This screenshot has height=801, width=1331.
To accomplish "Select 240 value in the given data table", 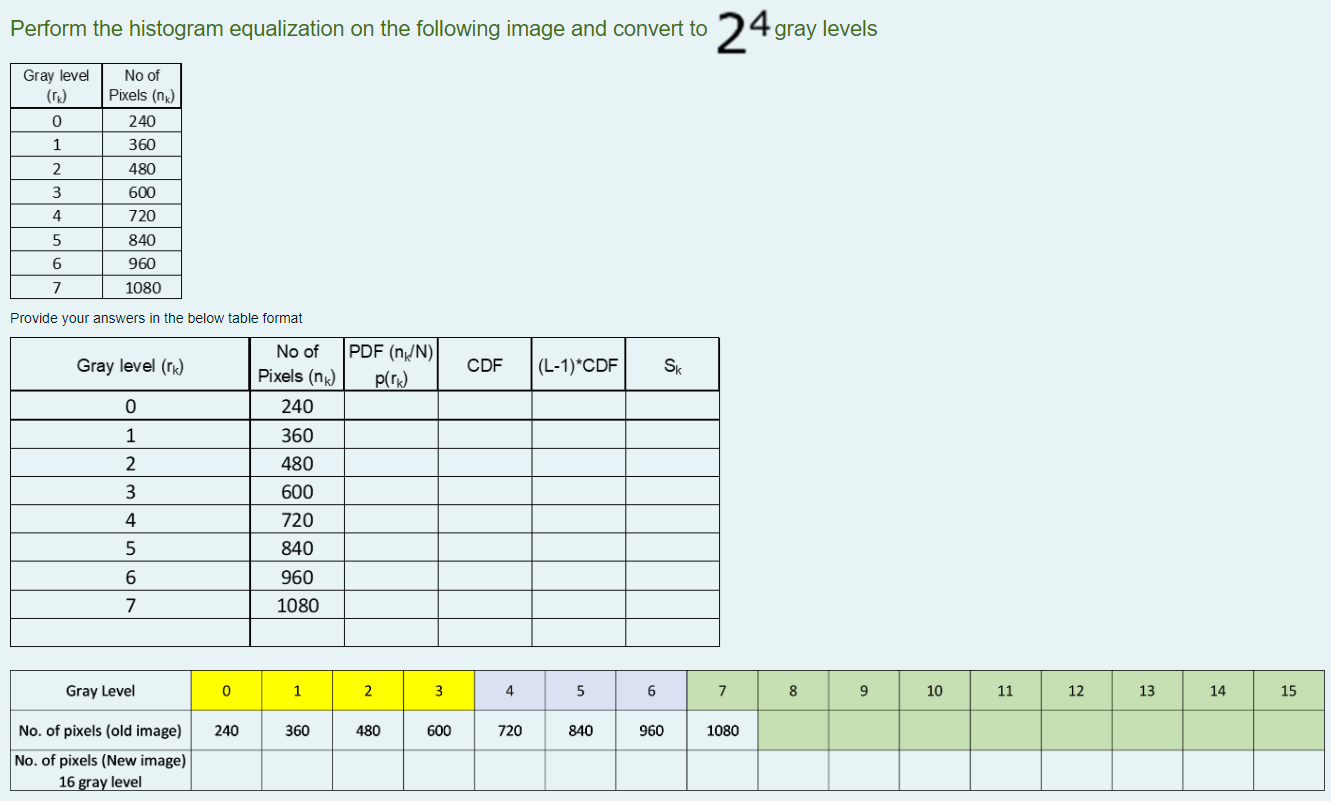I will (x=142, y=121).
